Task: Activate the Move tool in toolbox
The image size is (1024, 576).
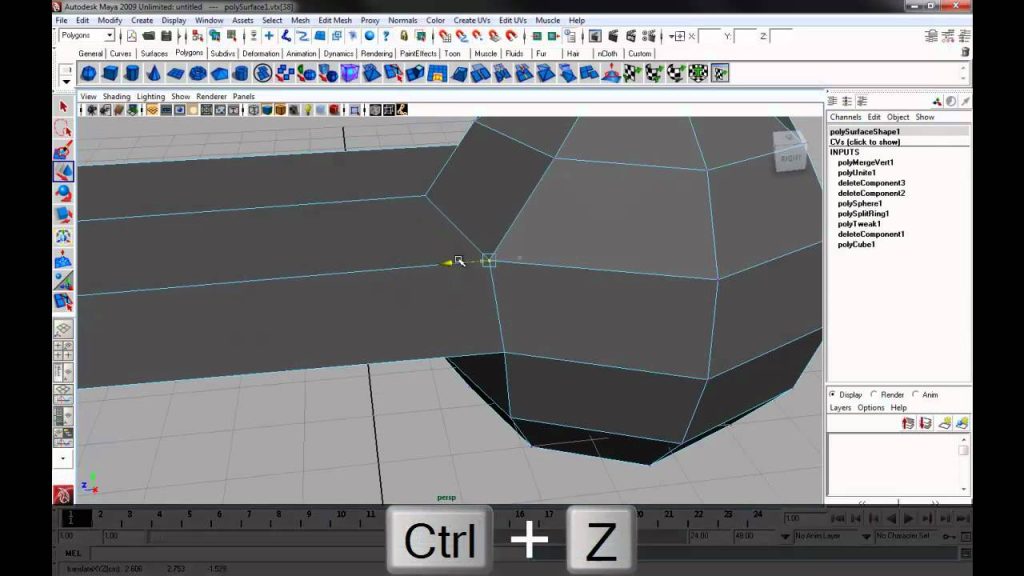Action: point(63,172)
